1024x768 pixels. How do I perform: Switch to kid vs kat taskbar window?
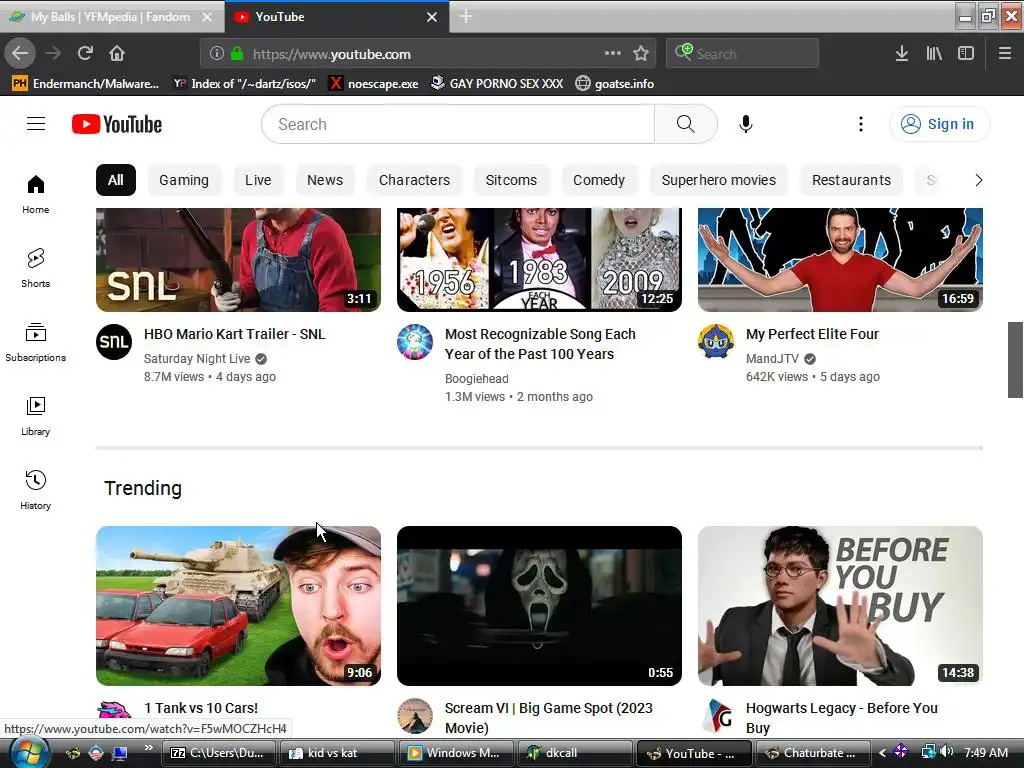[337, 753]
